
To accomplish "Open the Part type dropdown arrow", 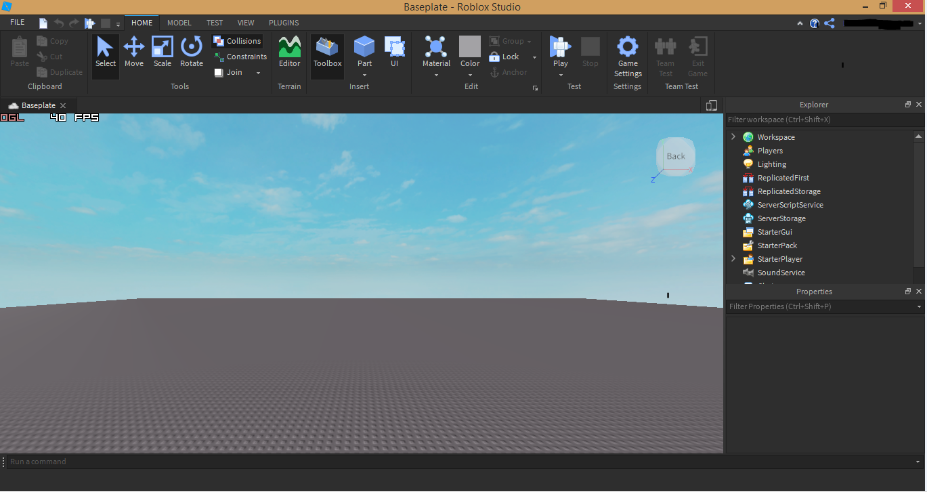I will coord(364,75).
